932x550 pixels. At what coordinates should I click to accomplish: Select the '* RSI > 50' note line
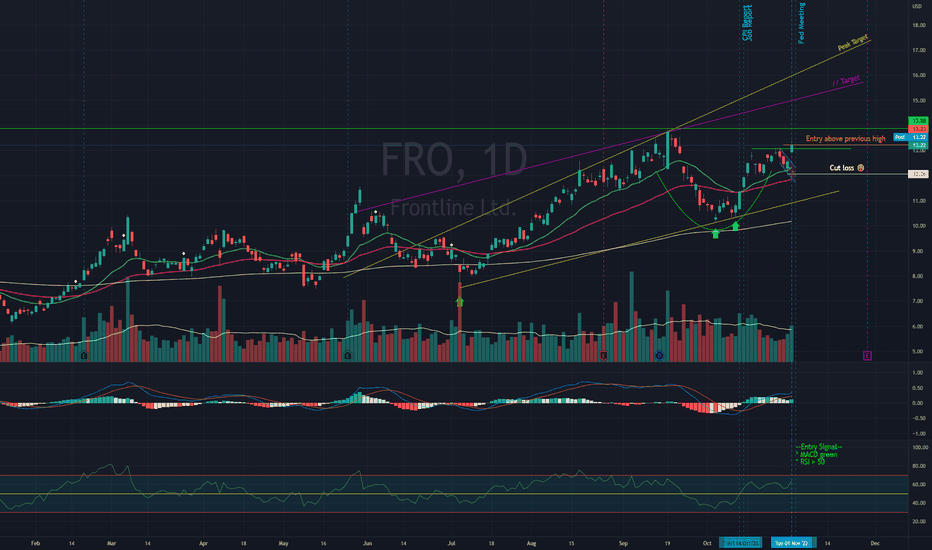pos(810,461)
